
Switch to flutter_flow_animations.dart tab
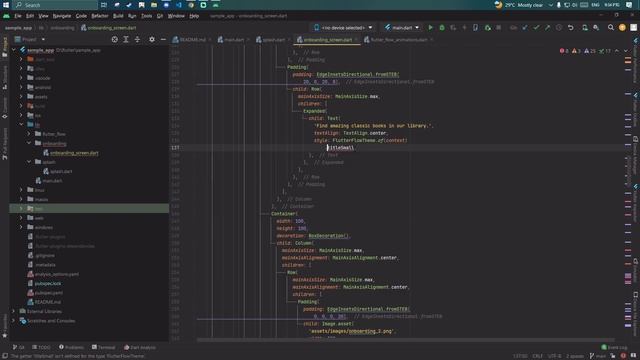399,40
